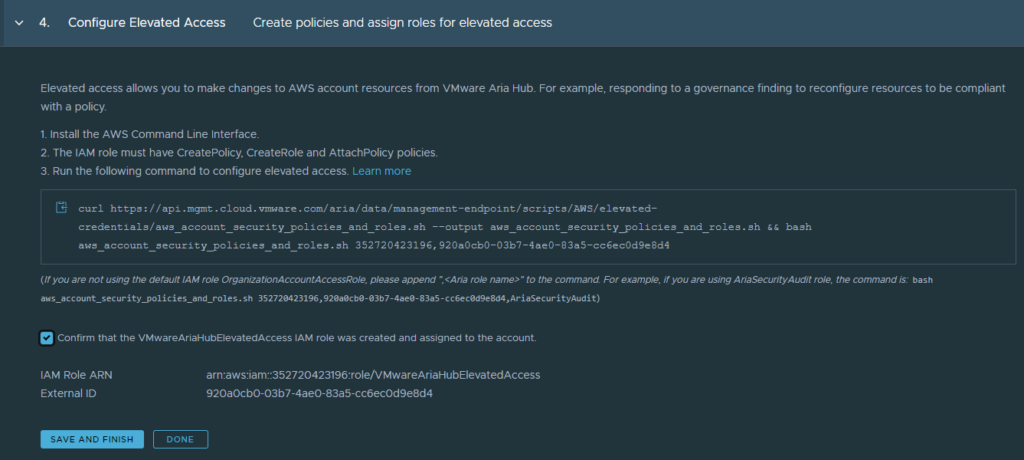Select the IAM Role ARN value text
Screen dimensions: 1024x460
(x=373, y=375)
